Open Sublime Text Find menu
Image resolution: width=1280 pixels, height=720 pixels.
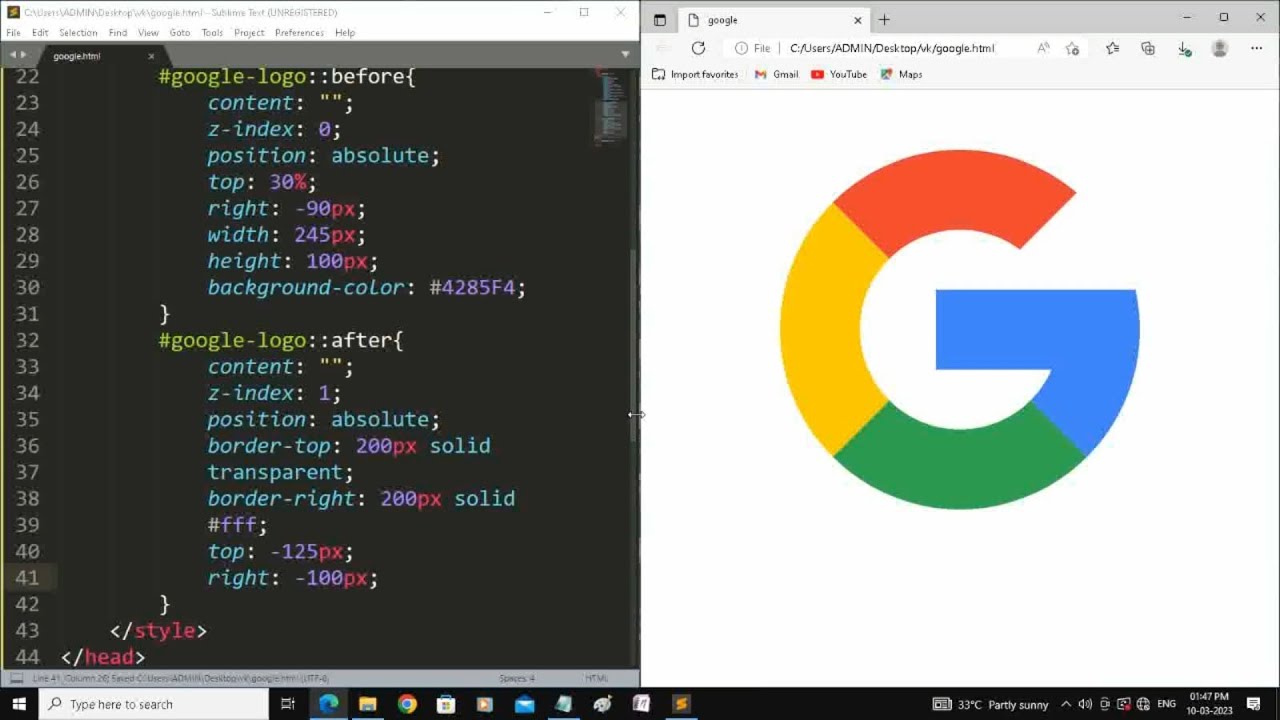[x=118, y=32]
